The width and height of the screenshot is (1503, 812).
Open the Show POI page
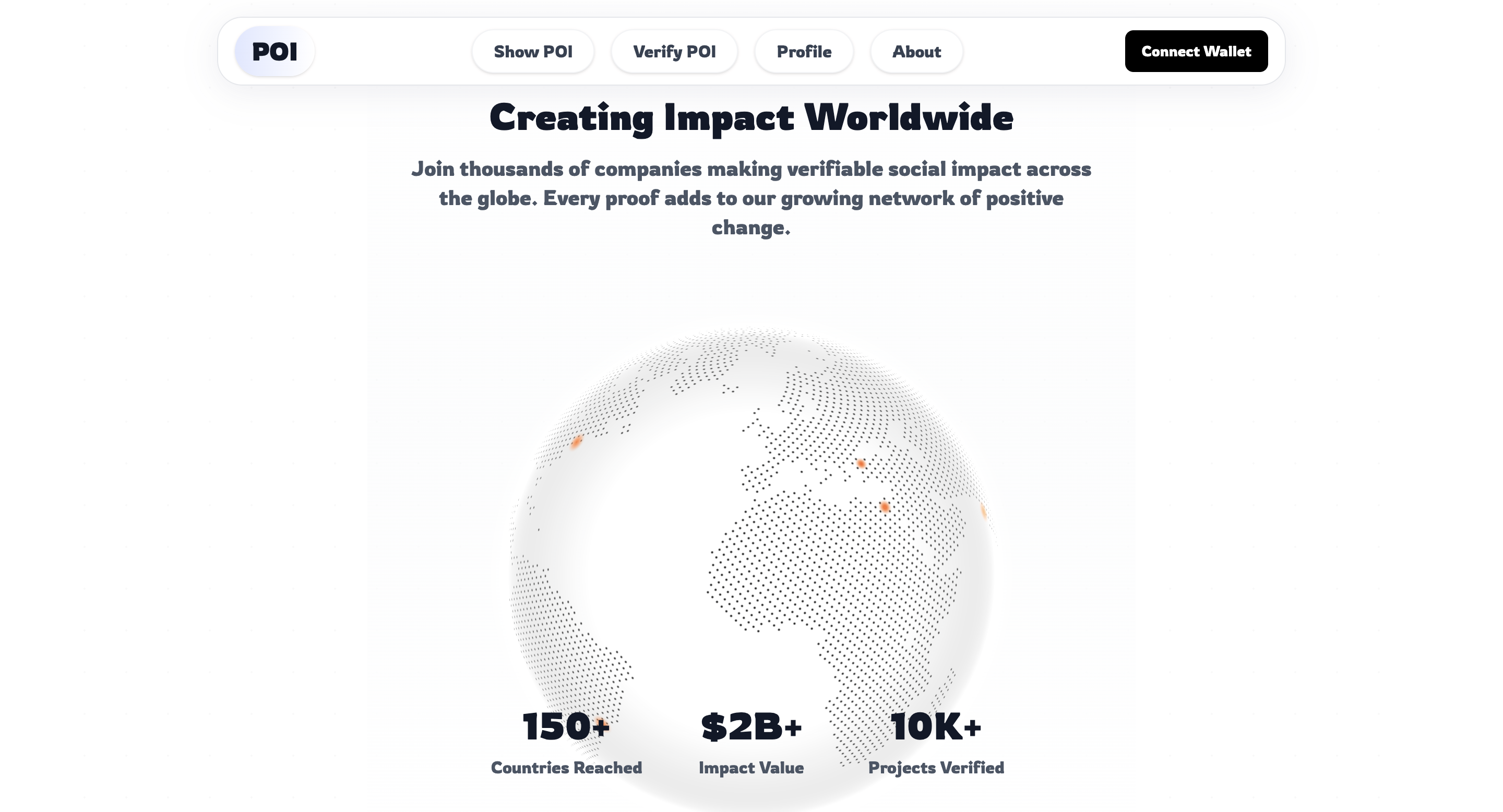click(x=533, y=51)
